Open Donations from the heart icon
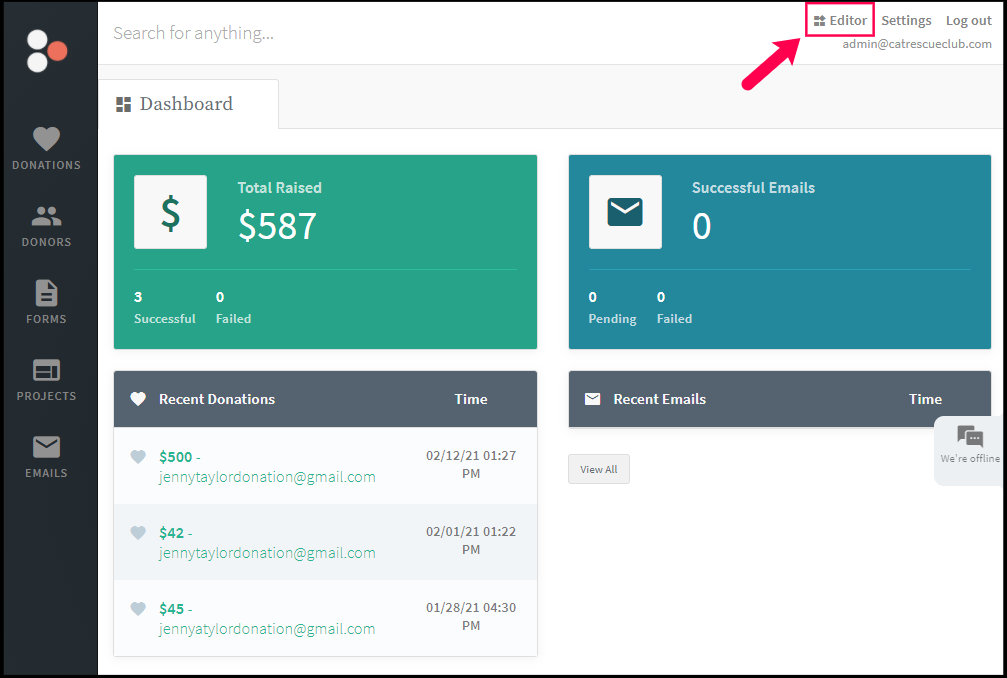 [x=47, y=139]
